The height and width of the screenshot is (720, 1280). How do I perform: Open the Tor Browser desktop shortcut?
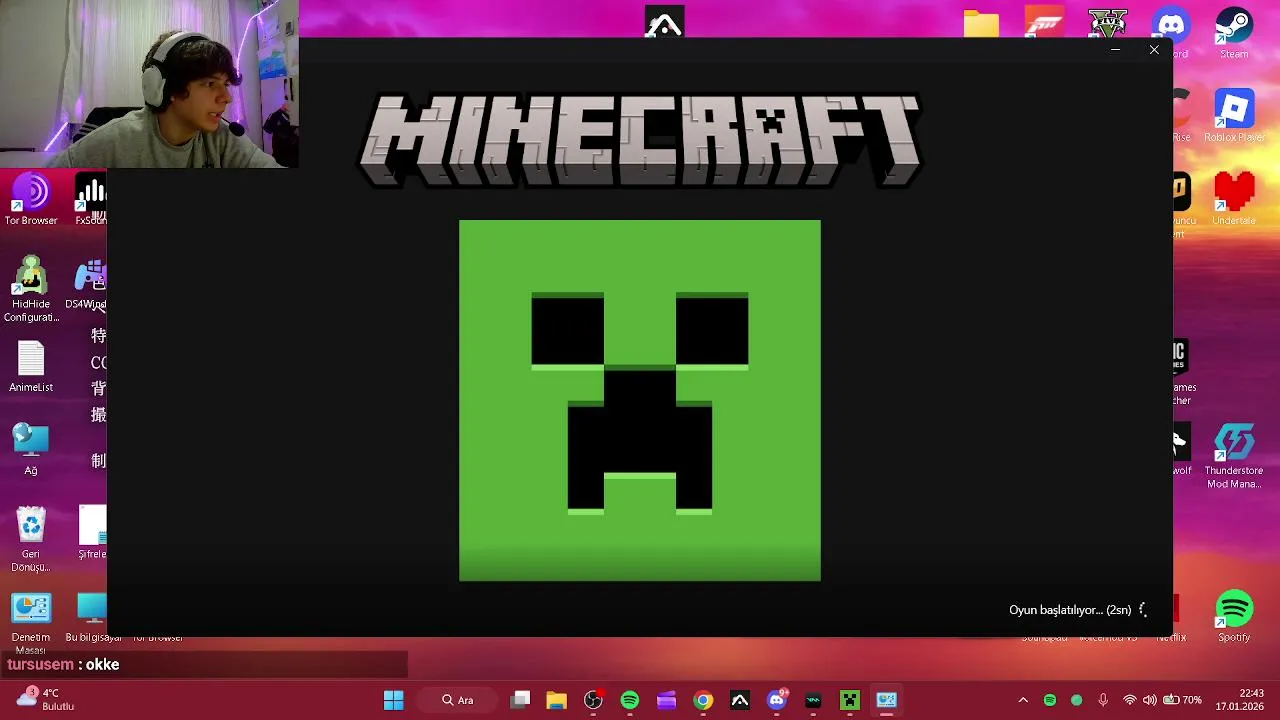(x=31, y=199)
